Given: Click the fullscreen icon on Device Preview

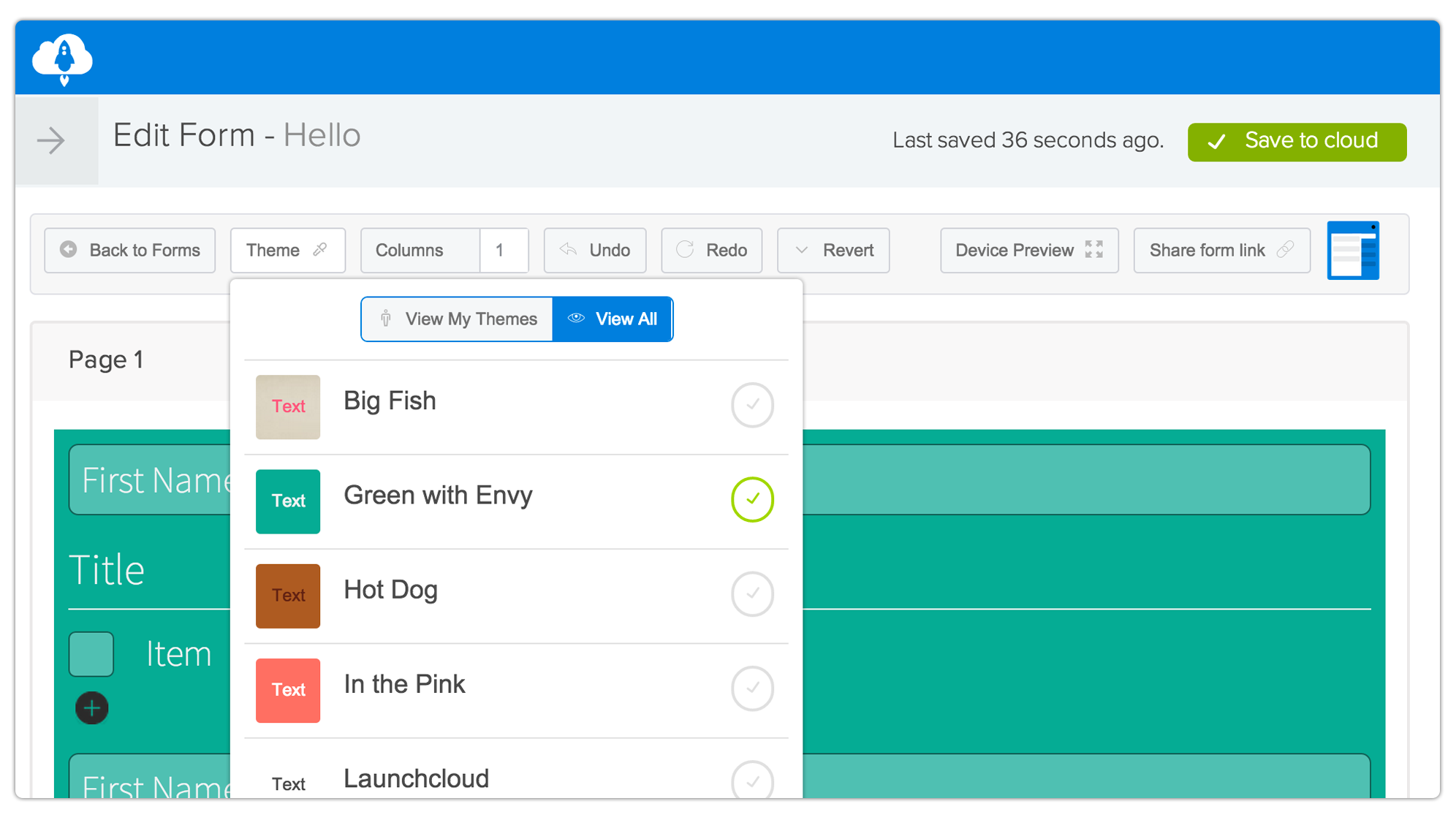Looking at the screenshot, I should point(1094,250).
